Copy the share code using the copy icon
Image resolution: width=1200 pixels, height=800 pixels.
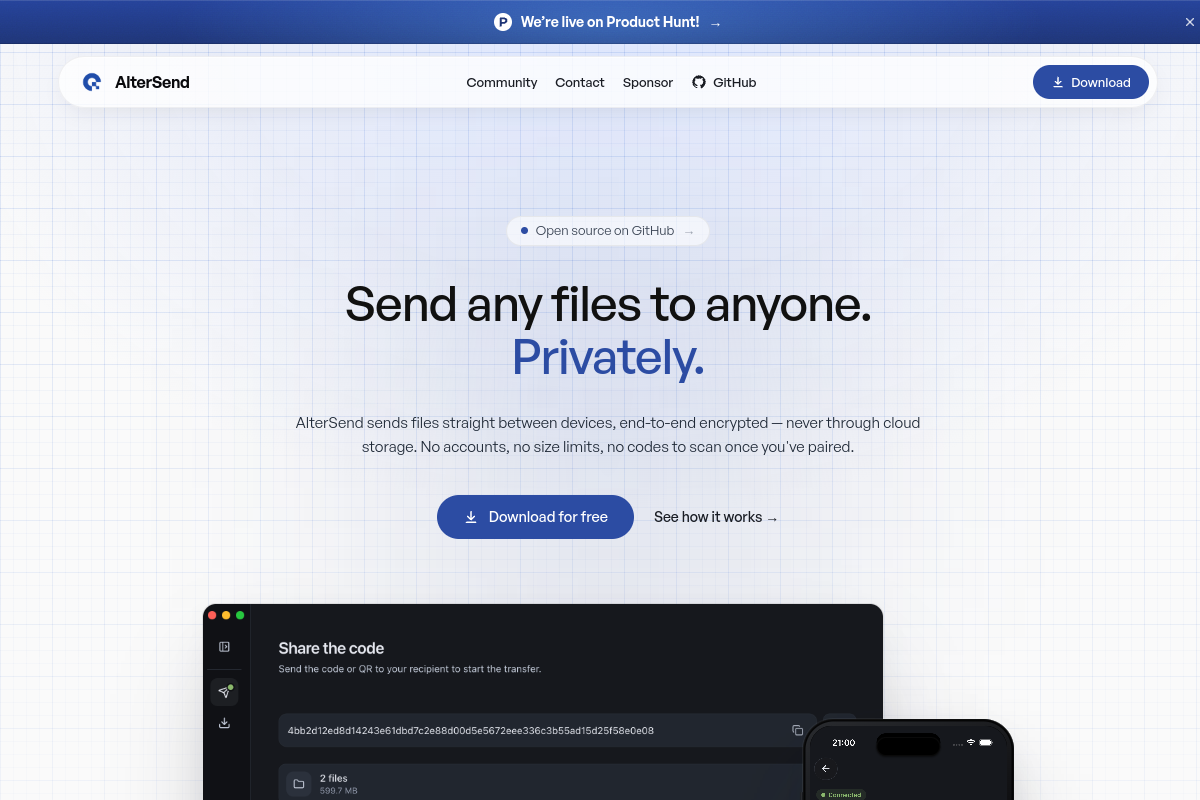[x=797, y=730]
